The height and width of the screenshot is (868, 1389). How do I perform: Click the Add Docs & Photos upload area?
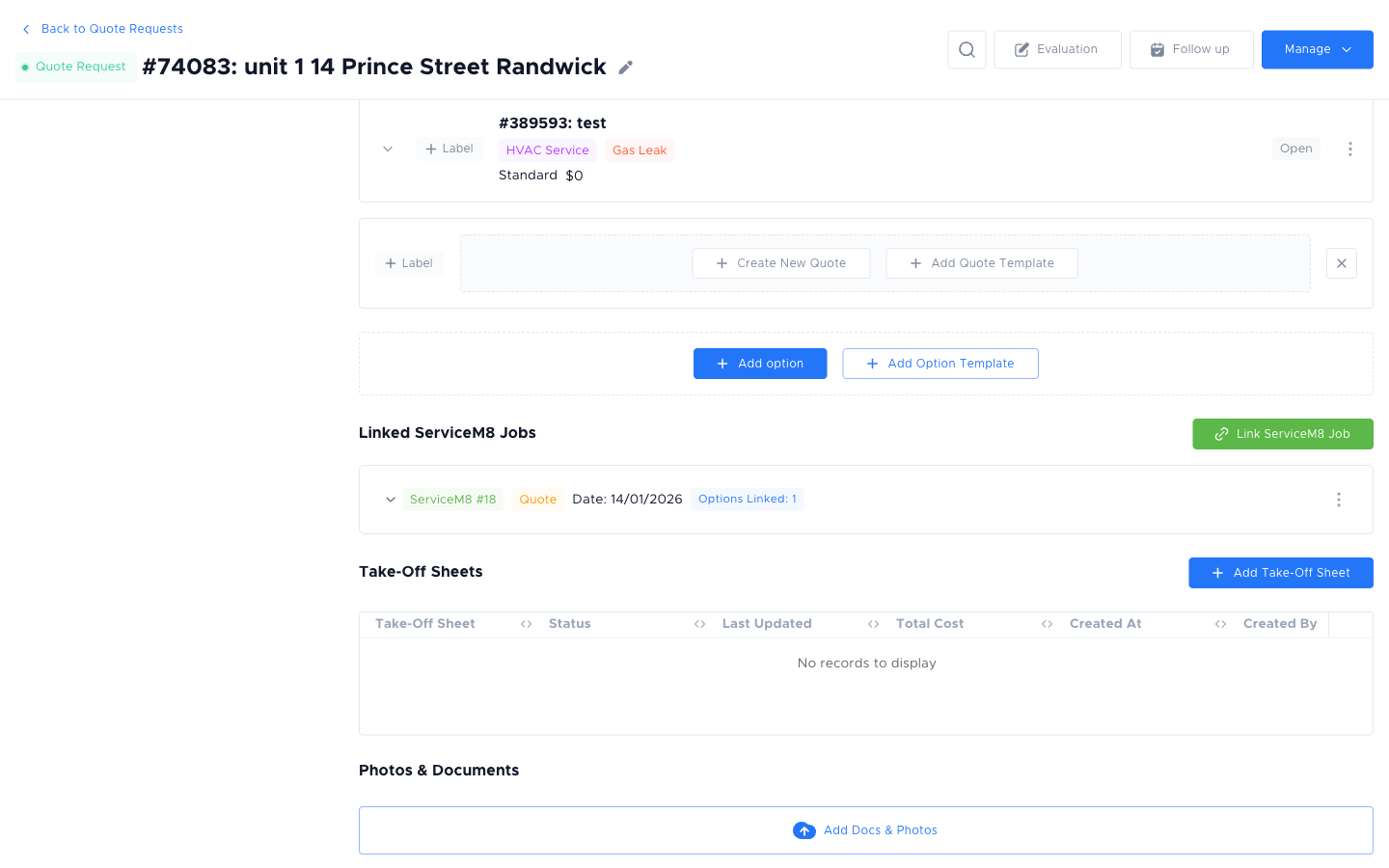866,830
